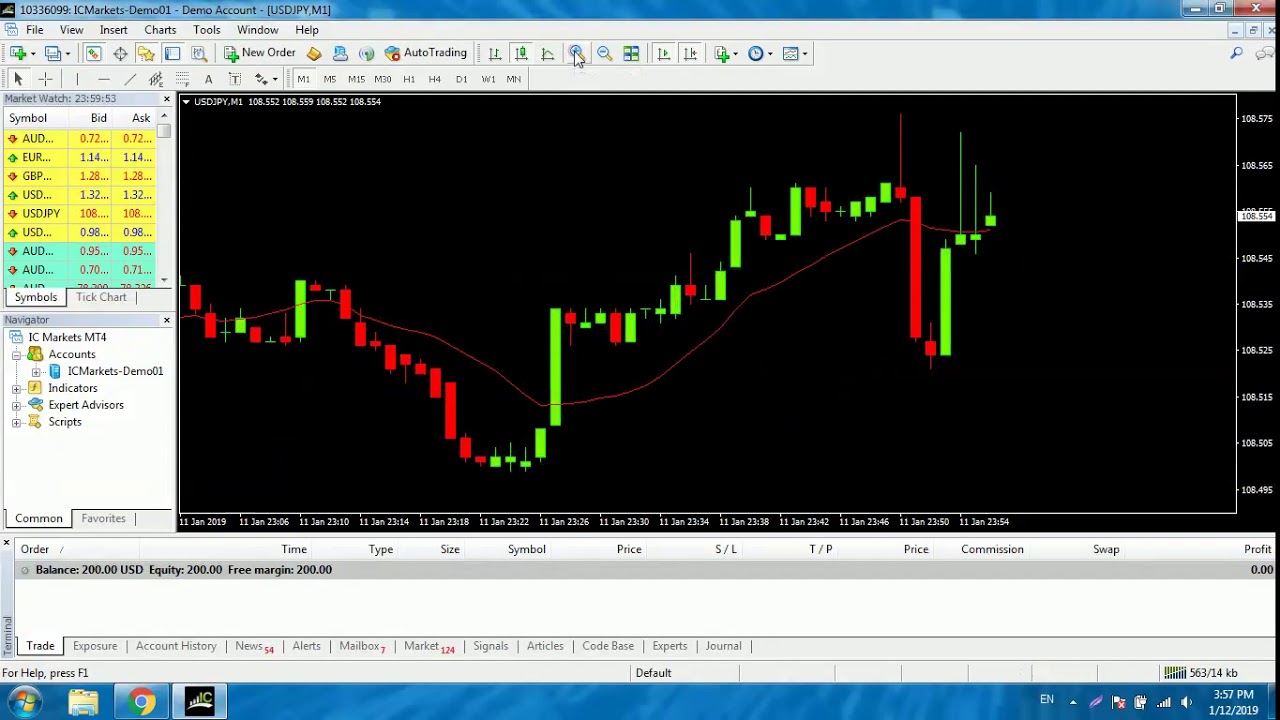Click the Symbol column header in Market Watch

[35, 118]
